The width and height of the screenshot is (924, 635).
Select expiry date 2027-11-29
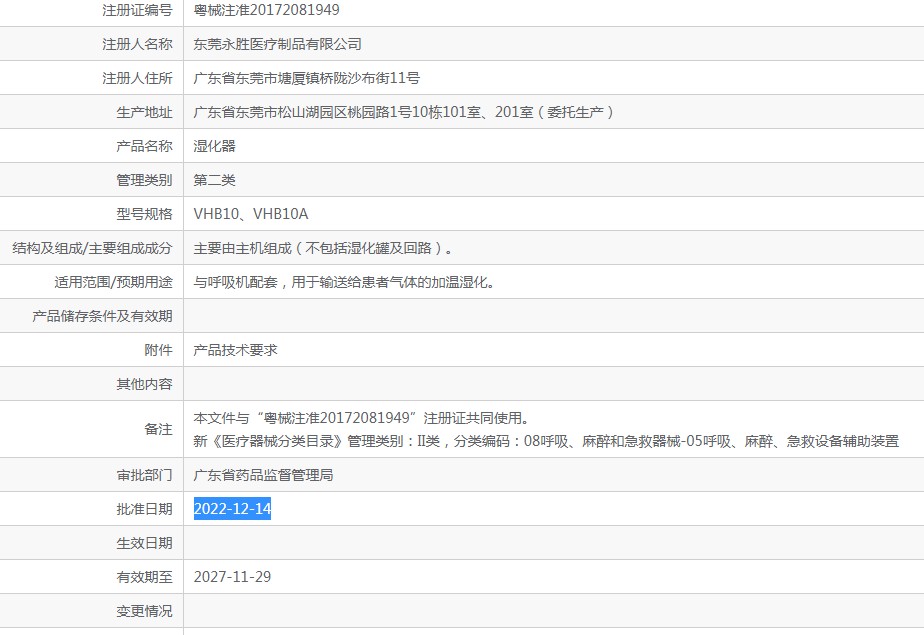click(232, 577)
